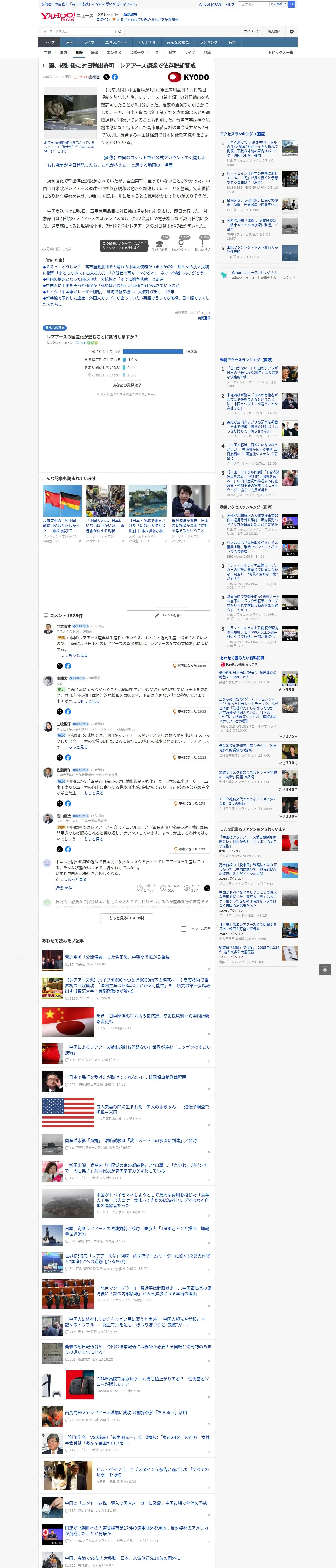
Task: Open ログイン link in header
Action: point(103,20)
